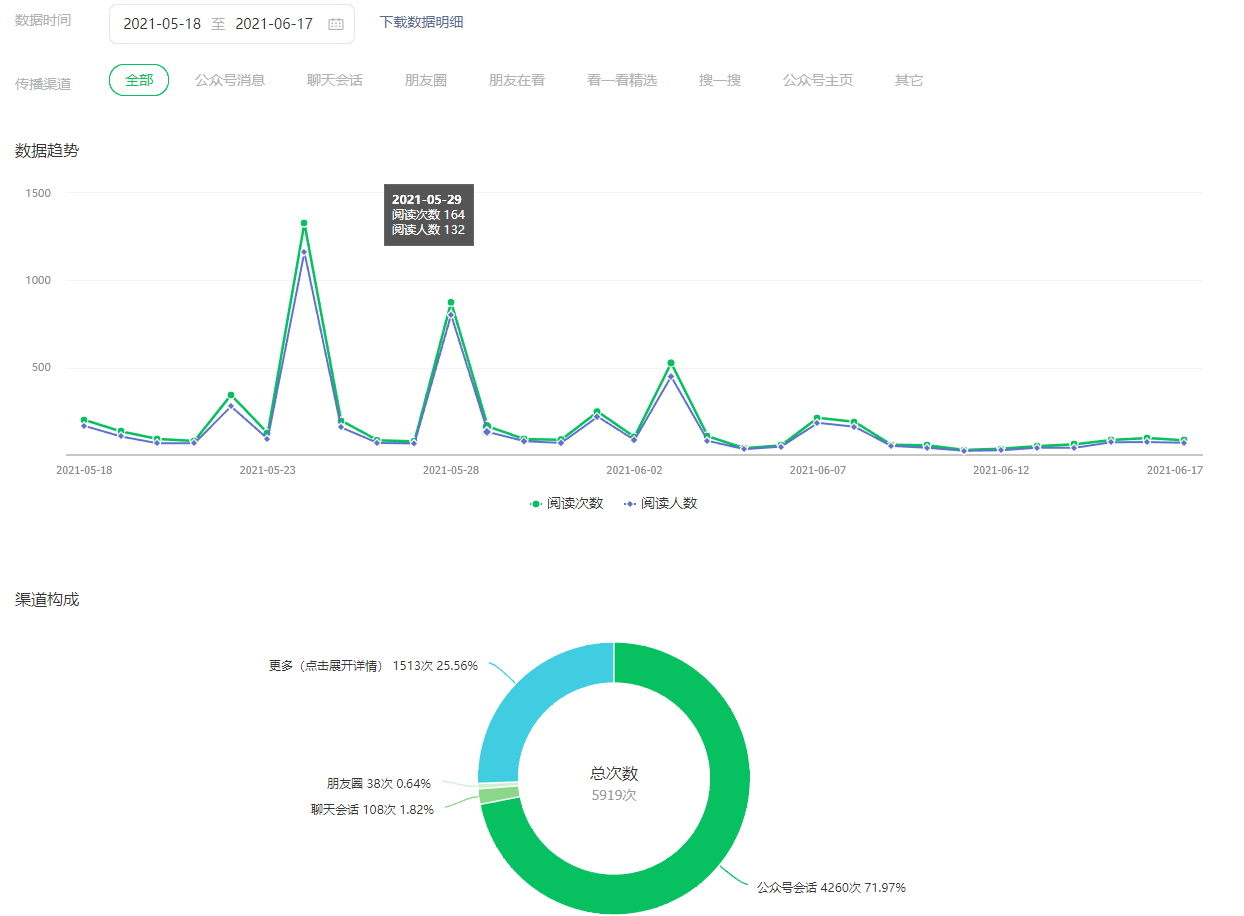Click the 2021-06-07 axis label

(x=818, y=469)
